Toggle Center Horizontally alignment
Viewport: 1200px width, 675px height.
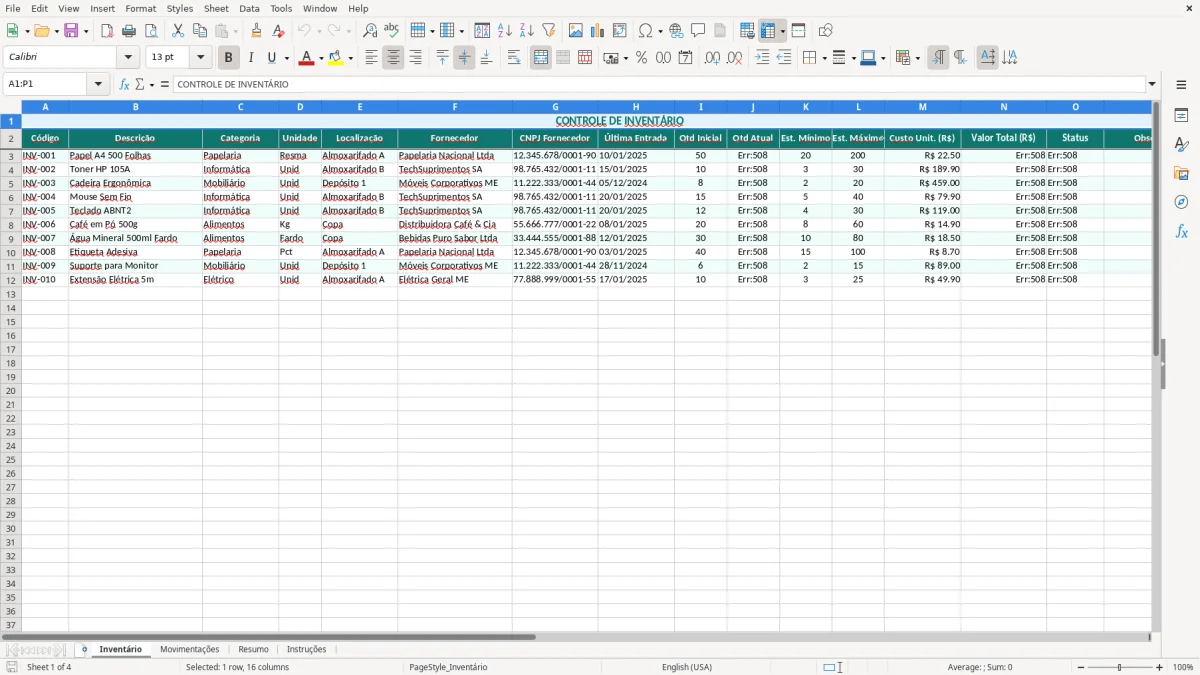[x=393, y=58]
